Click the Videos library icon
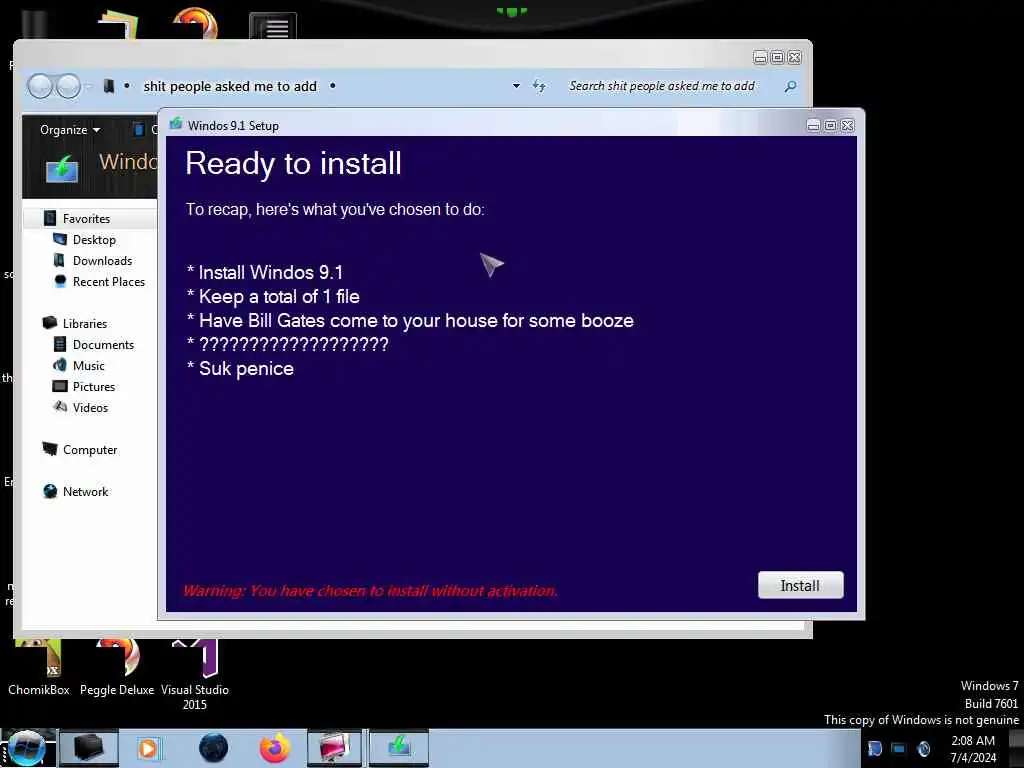The image size is (1024, 768). click(x=59, y=407)
